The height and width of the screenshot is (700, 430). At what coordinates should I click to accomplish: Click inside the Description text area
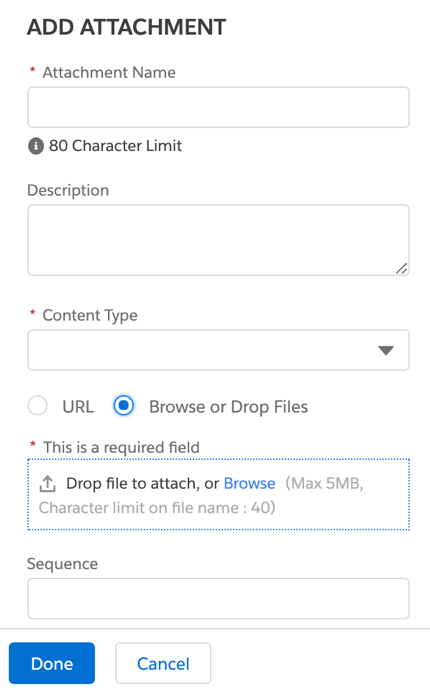click(x=218, y=240)
